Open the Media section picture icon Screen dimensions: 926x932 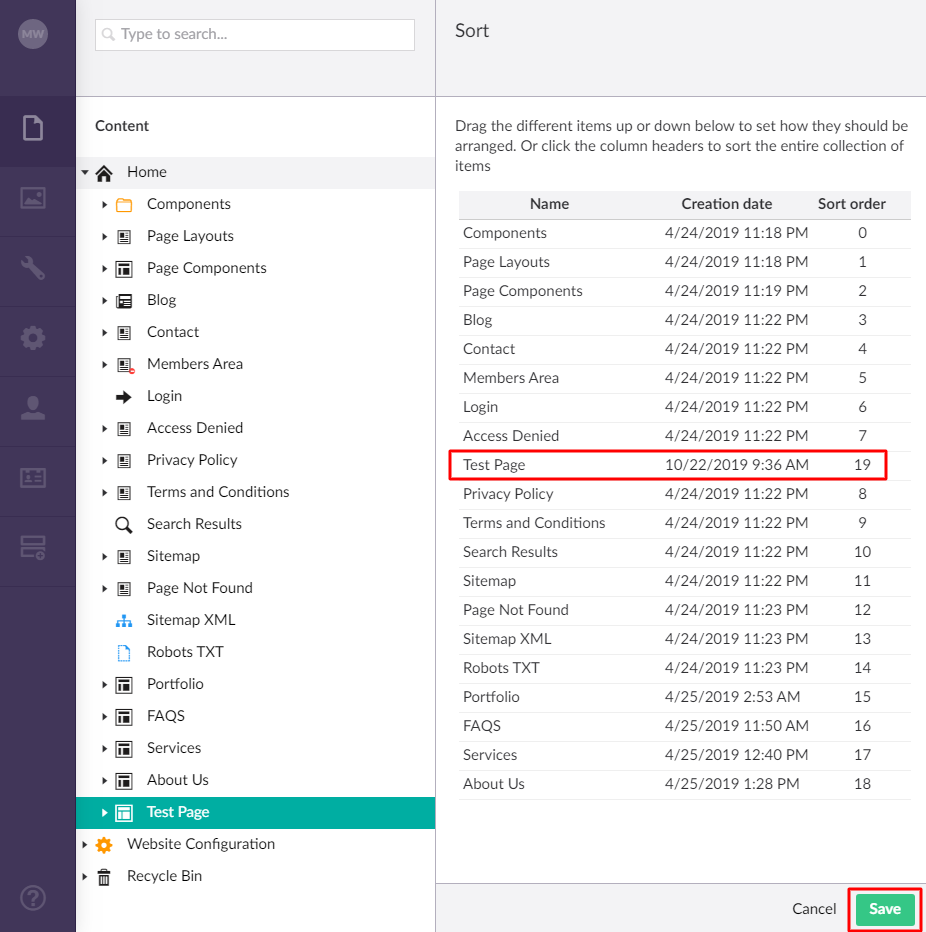pyautogui.click(x=33, y=198)
